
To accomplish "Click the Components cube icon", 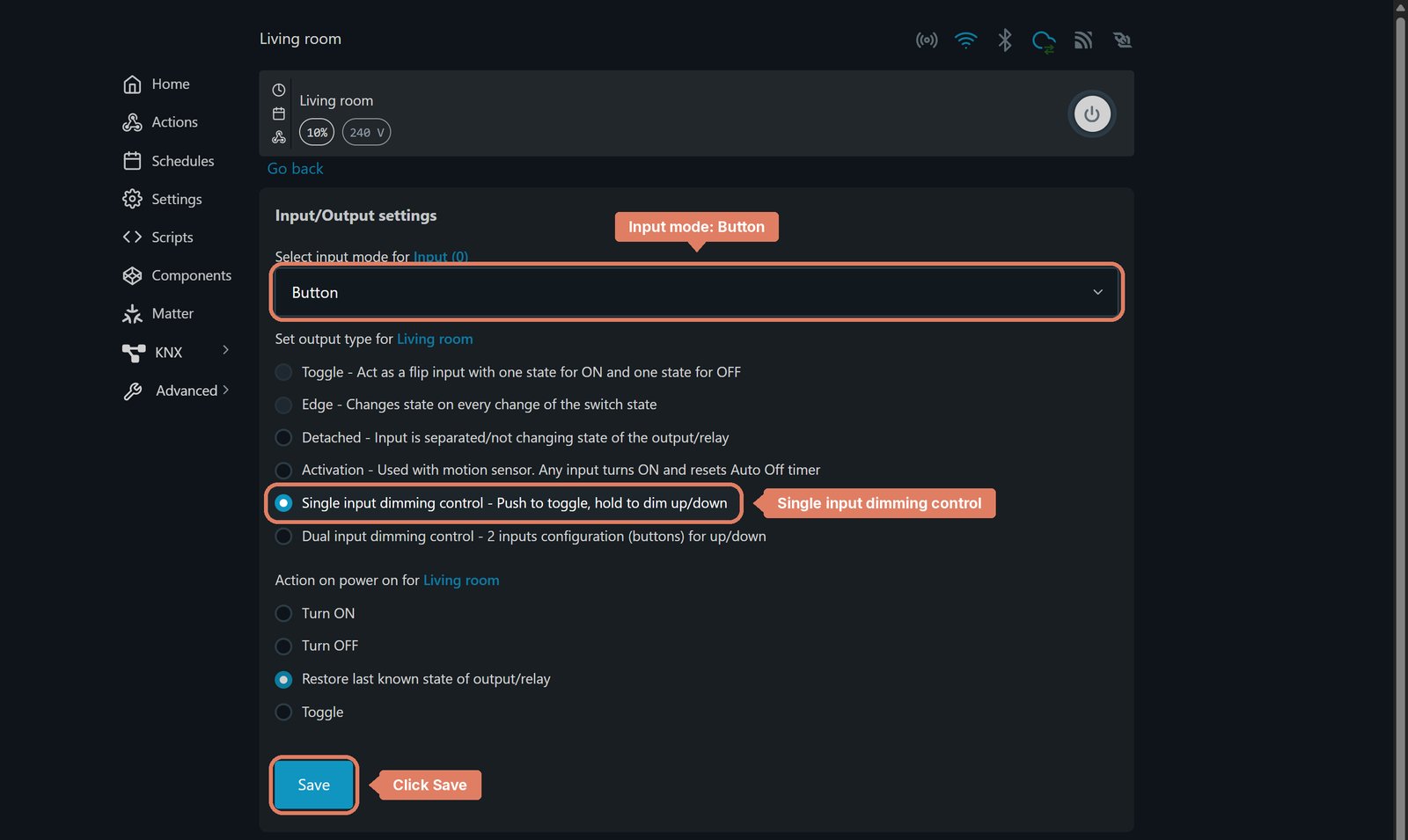I will coord(132,275).
